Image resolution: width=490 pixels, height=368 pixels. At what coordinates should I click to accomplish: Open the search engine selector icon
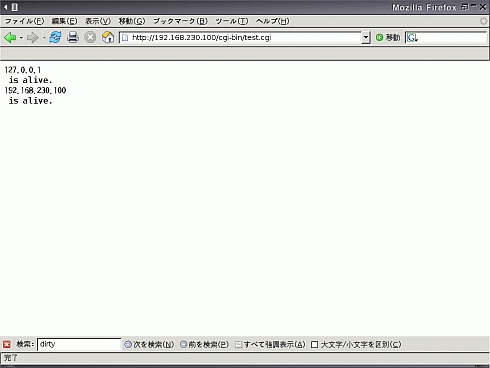click(x=412, y=38)
